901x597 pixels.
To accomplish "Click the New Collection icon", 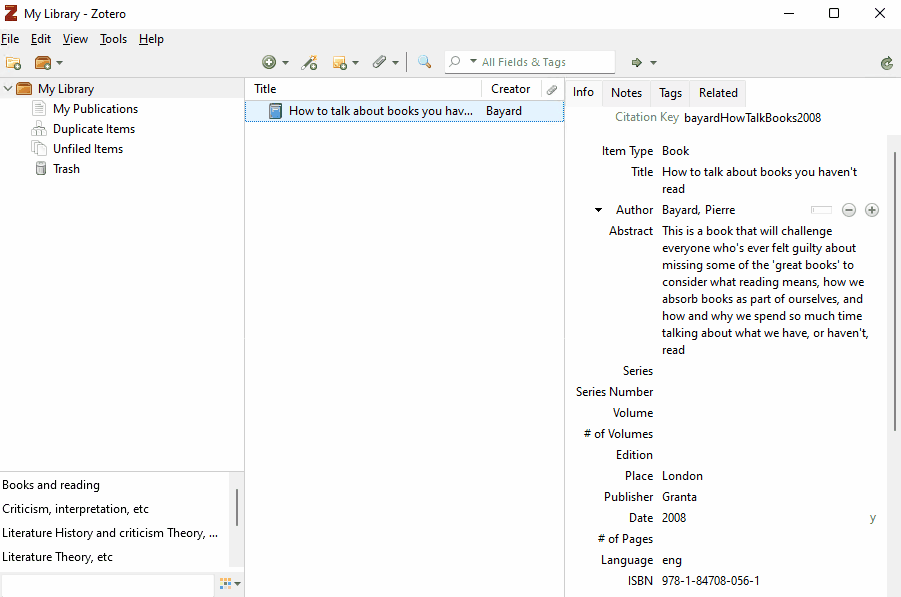I will [x=13, y=63].
